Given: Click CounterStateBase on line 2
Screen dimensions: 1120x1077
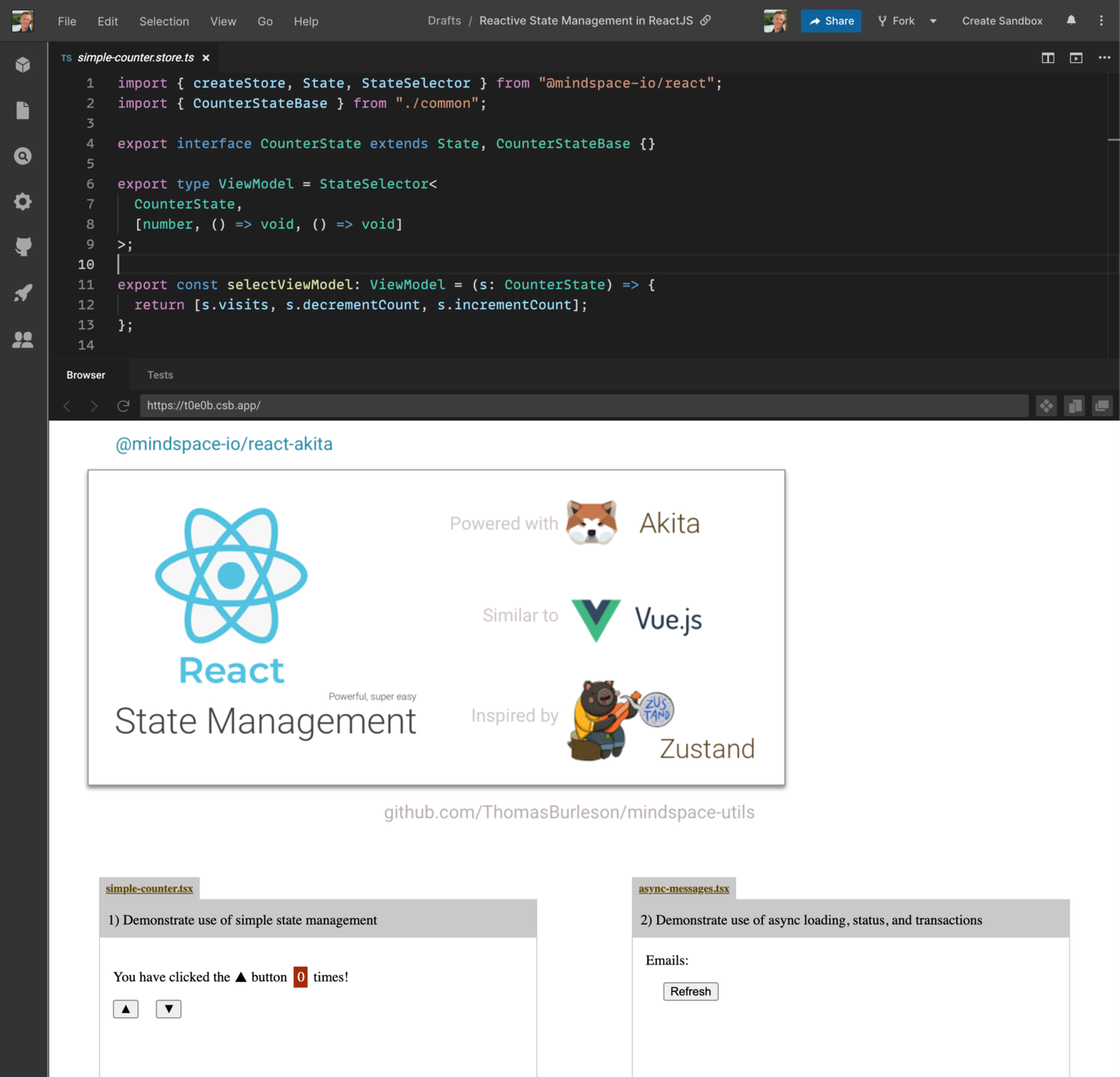Looking at the screenshot, I should [x=260, y=103].
